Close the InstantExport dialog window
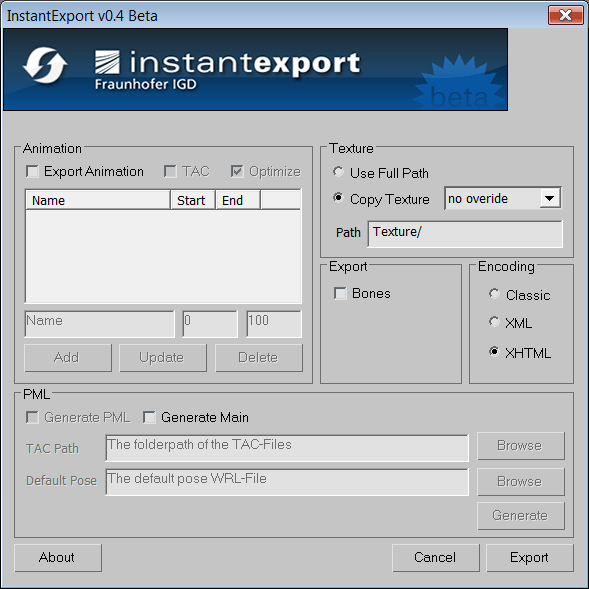Image resolution: width=589 pixels, height=589 pixels. tap(565, 15)
